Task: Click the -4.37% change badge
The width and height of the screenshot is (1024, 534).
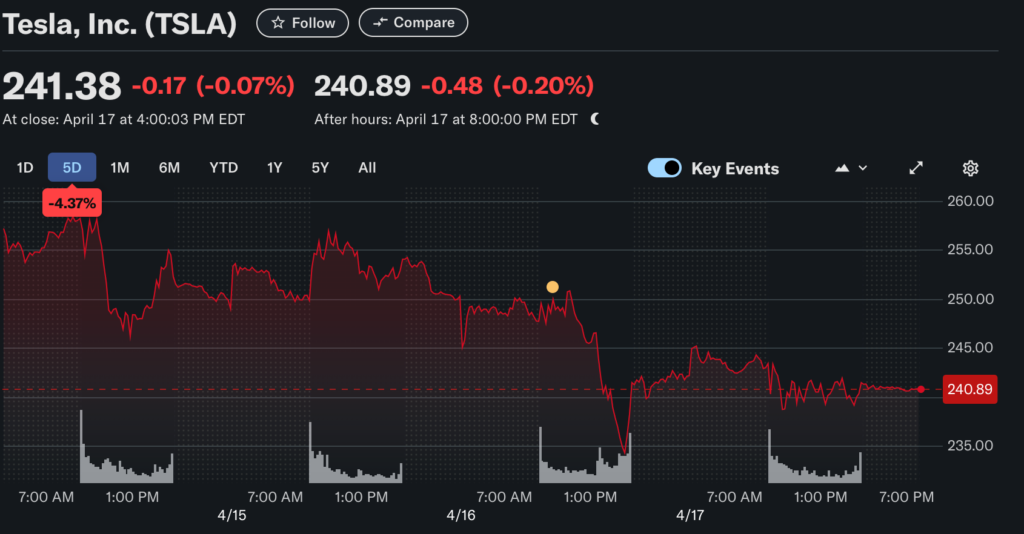Action: pos(72,203)
